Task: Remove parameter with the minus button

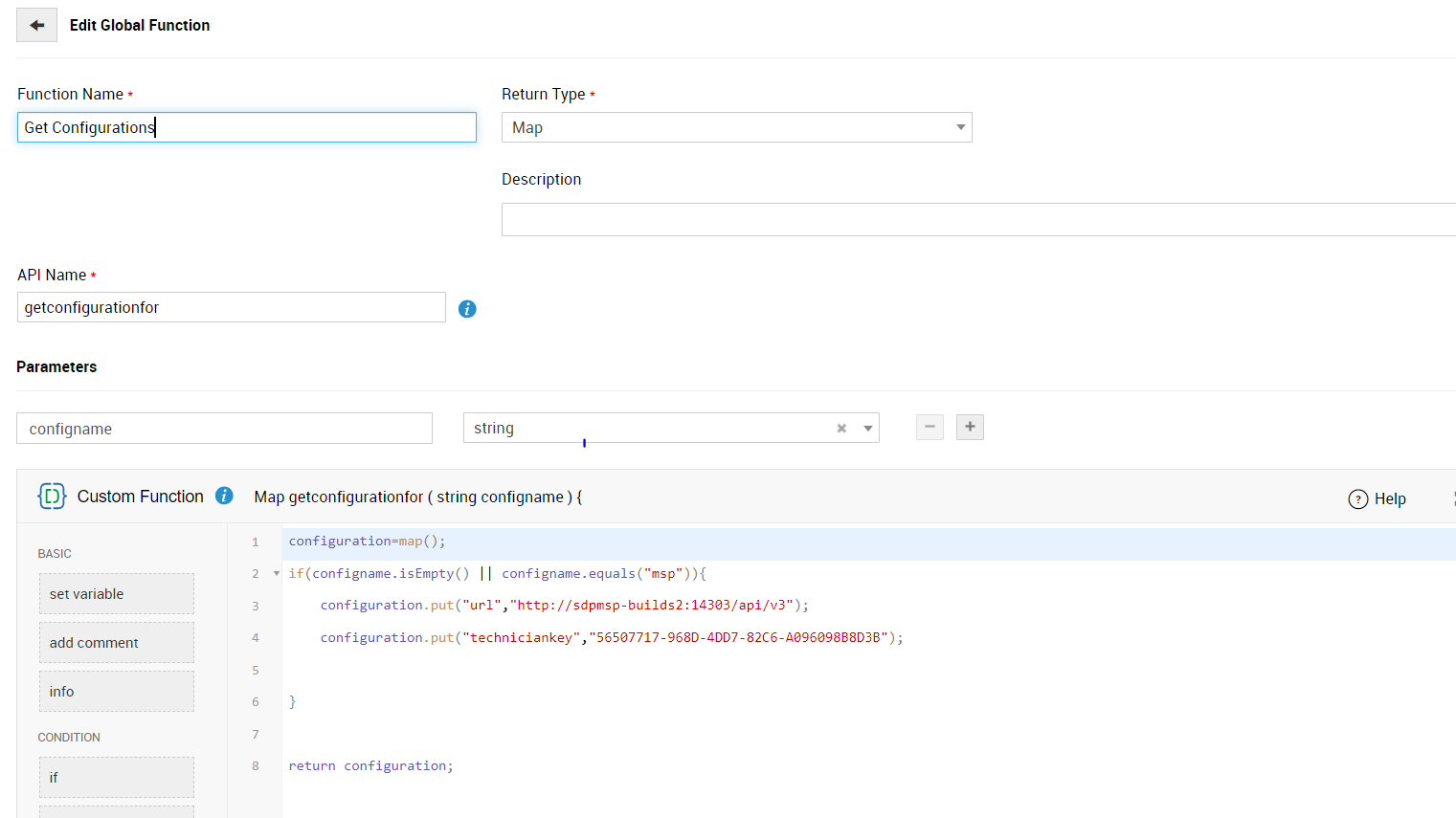Action: click(x=930, y=427)
